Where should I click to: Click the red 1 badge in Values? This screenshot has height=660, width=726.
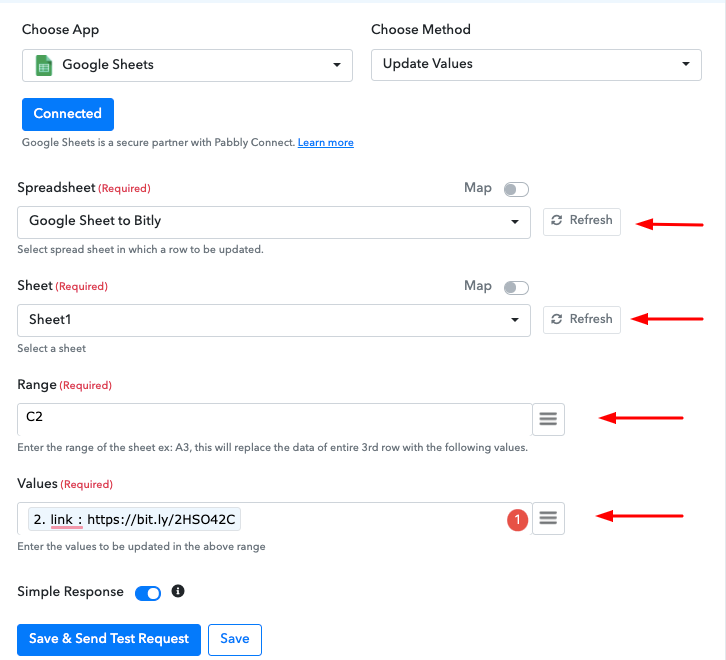517,520
